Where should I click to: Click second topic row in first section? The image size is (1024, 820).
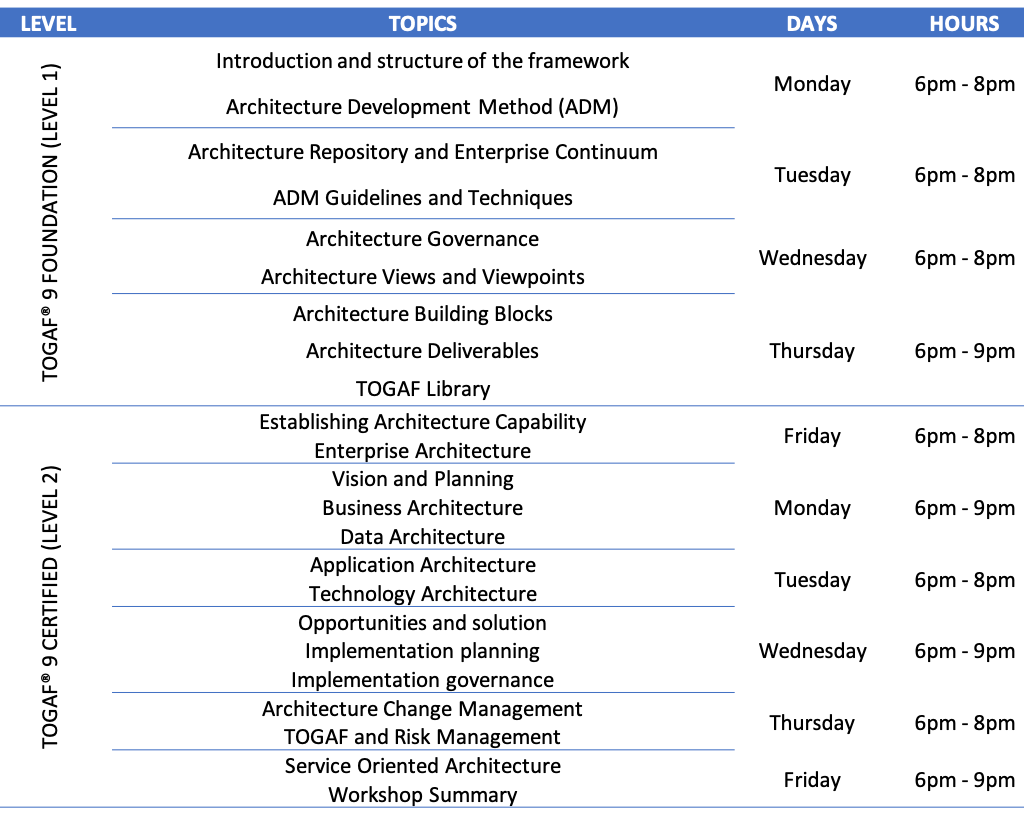(422, 174)
